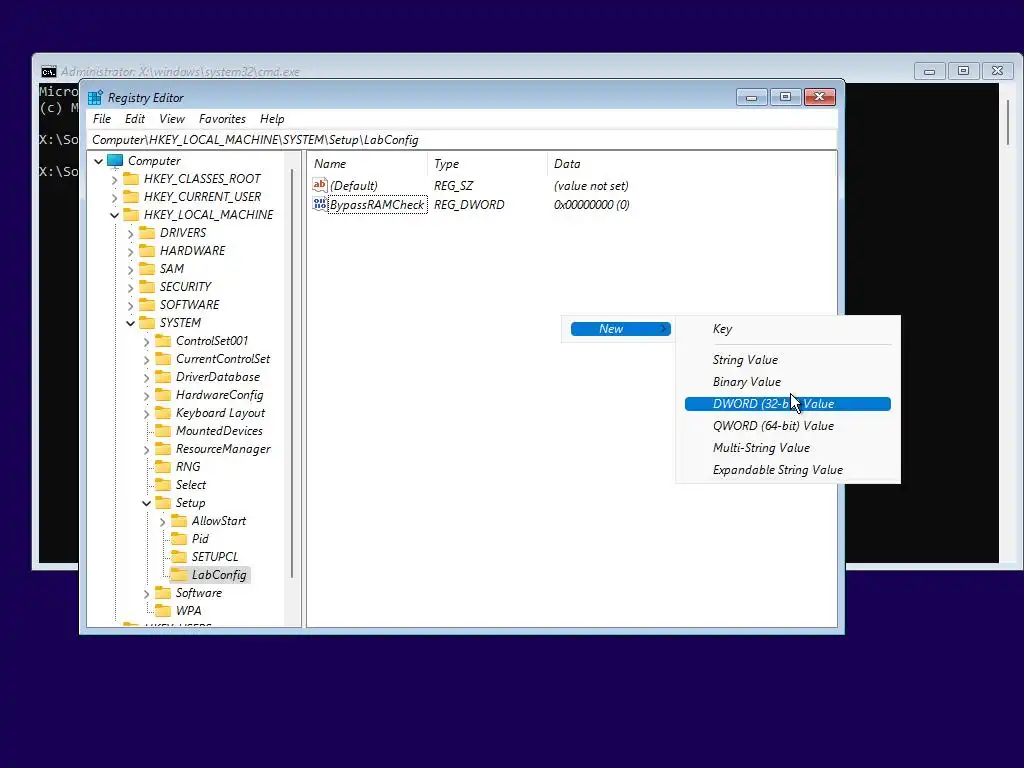Choose Multi-String Value option
This screenshot has height=768, width=1024.
click(x=788, y=448)
